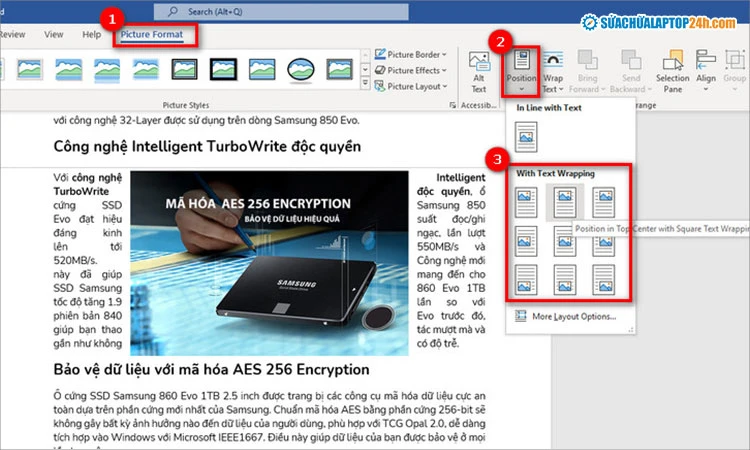Viewport: 750px width, 450px height.
Task: Choose Bottom Left square wrapping position
Action: pos(528,279)
